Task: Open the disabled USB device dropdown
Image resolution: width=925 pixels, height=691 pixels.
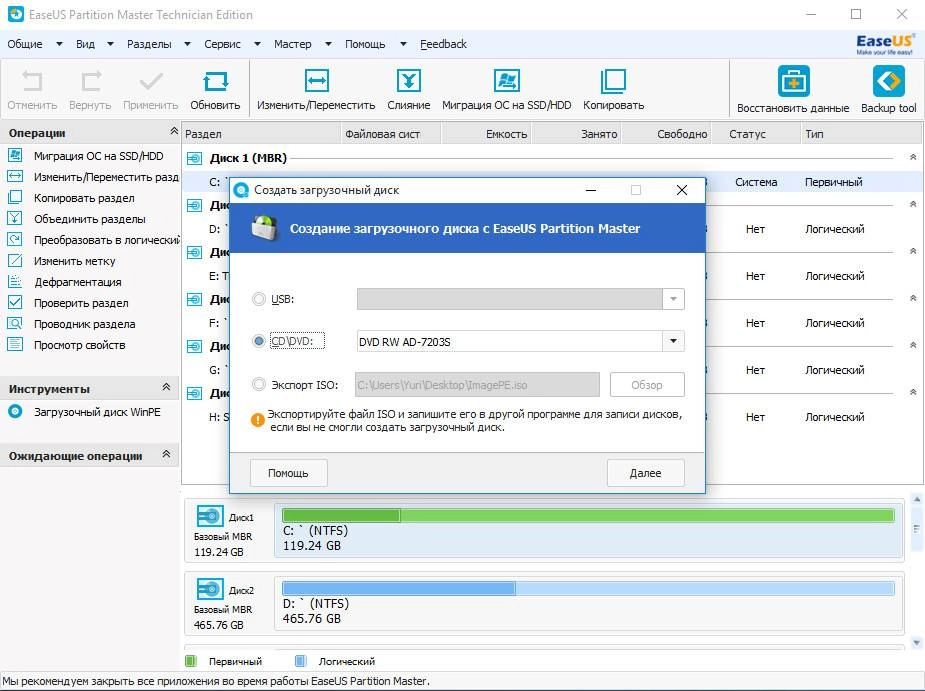Action: coord(673,299)
